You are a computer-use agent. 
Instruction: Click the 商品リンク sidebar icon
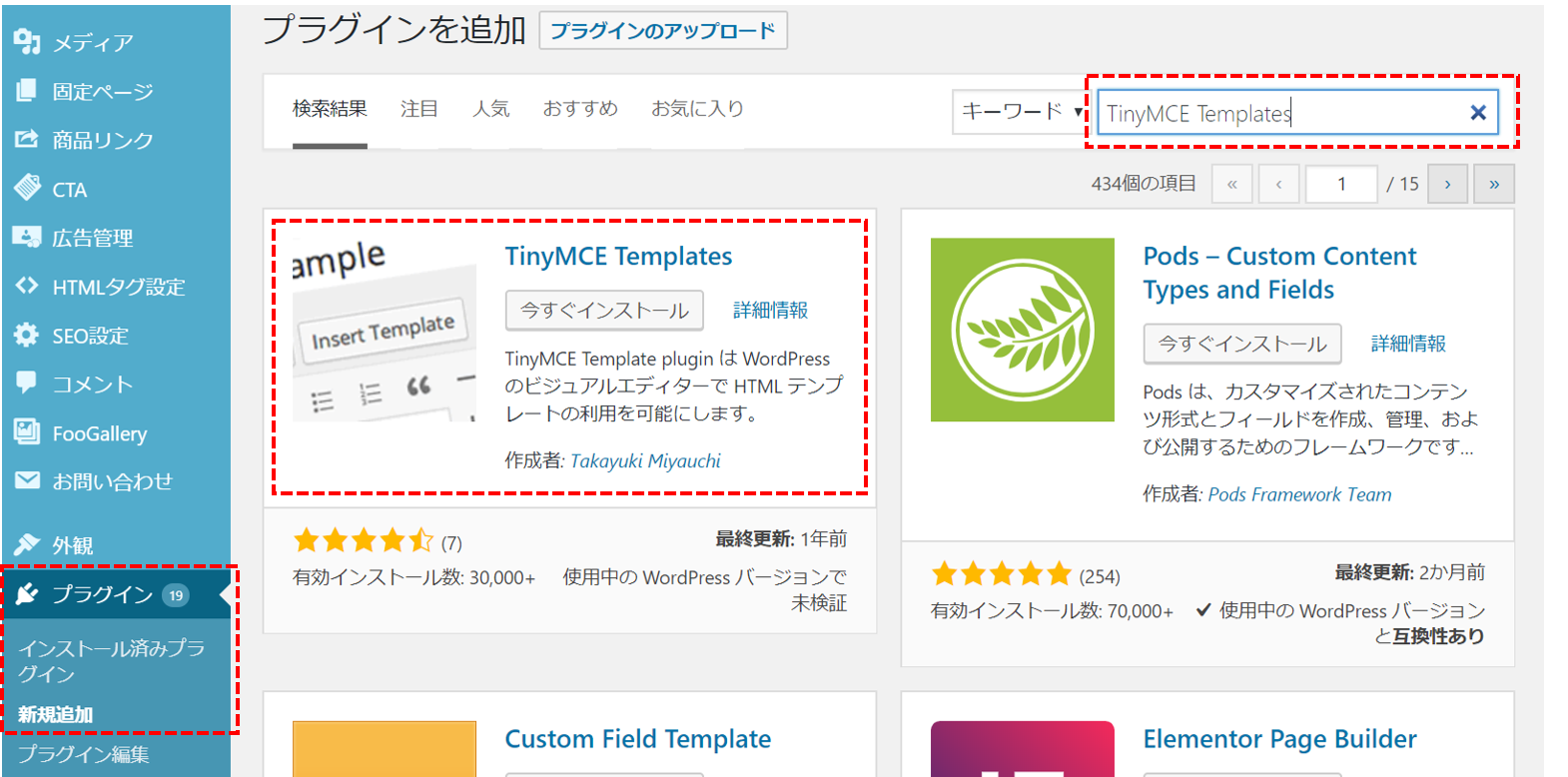[x=27, y=139]
